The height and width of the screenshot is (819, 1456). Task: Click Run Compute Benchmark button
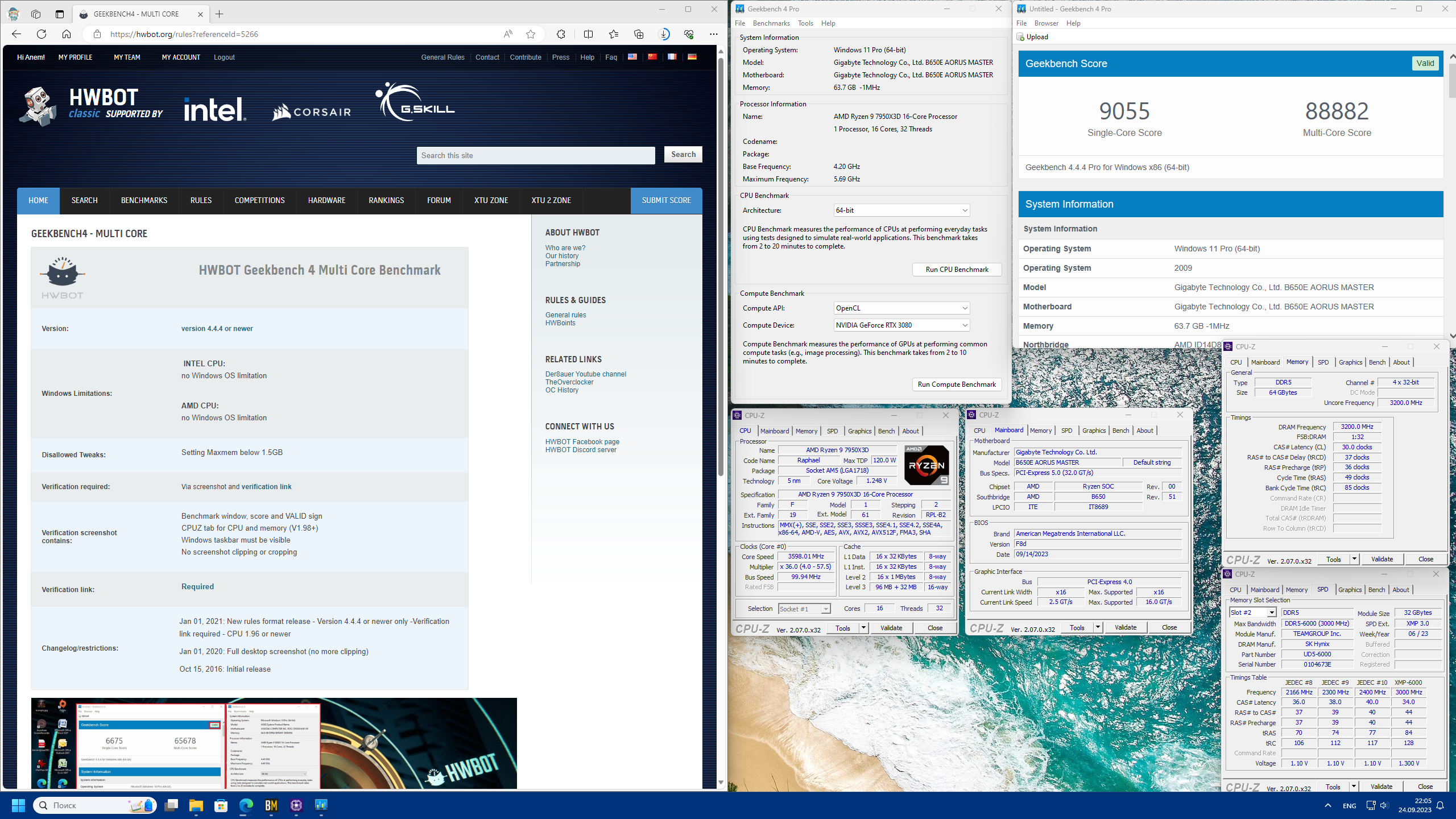pos(957,384)
